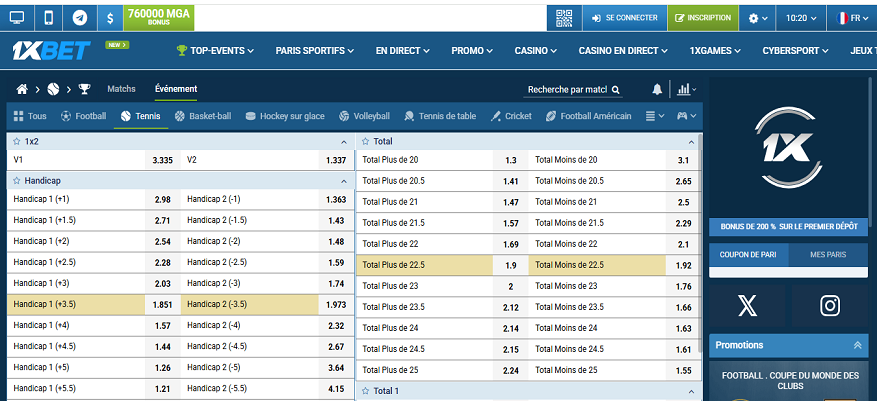The height and width of the screenshot is (401, 877).
Task: Click the trophy breadcrumb icon
Action: click(84, 89)
